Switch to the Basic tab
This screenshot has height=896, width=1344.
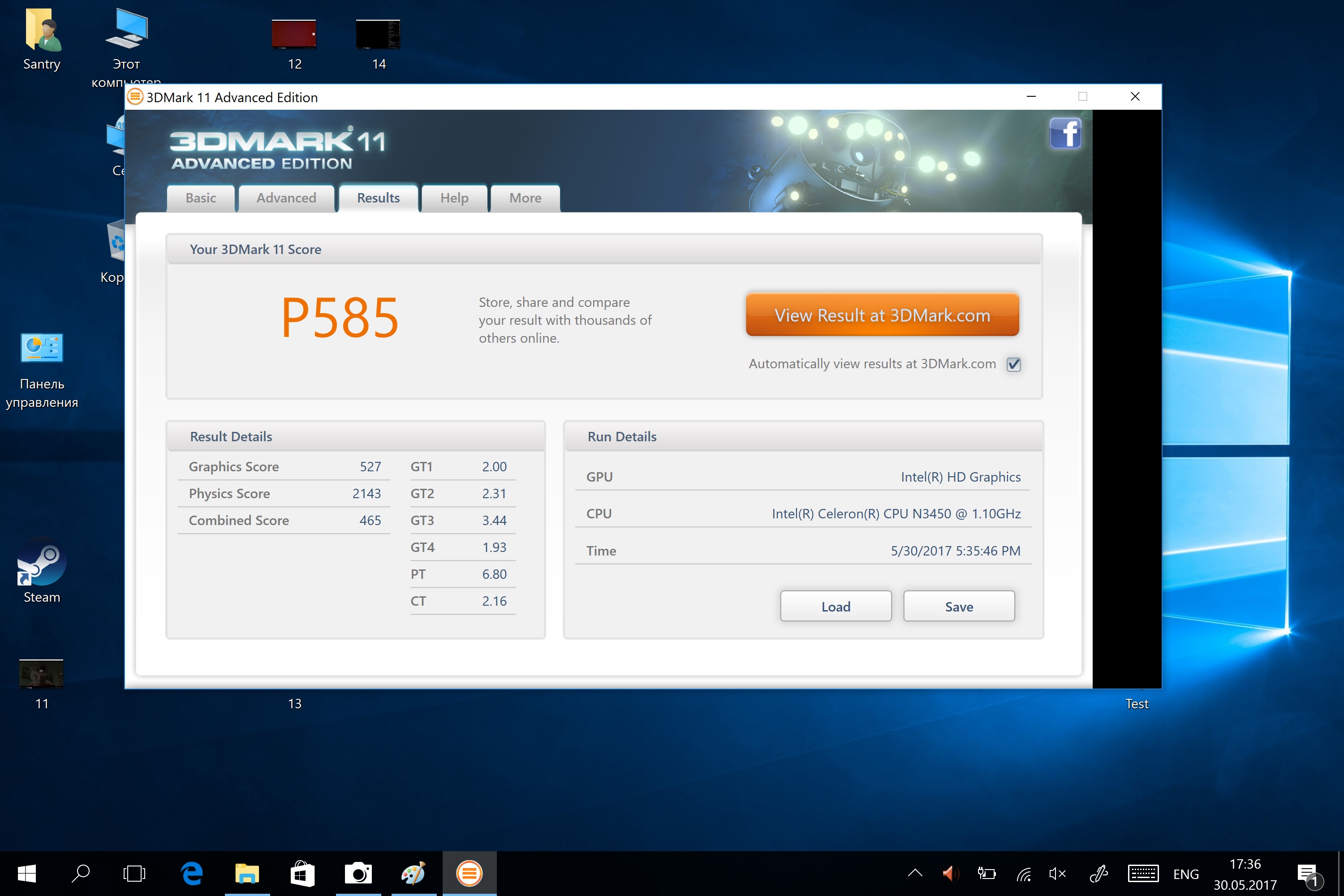(x=201, y=198)
